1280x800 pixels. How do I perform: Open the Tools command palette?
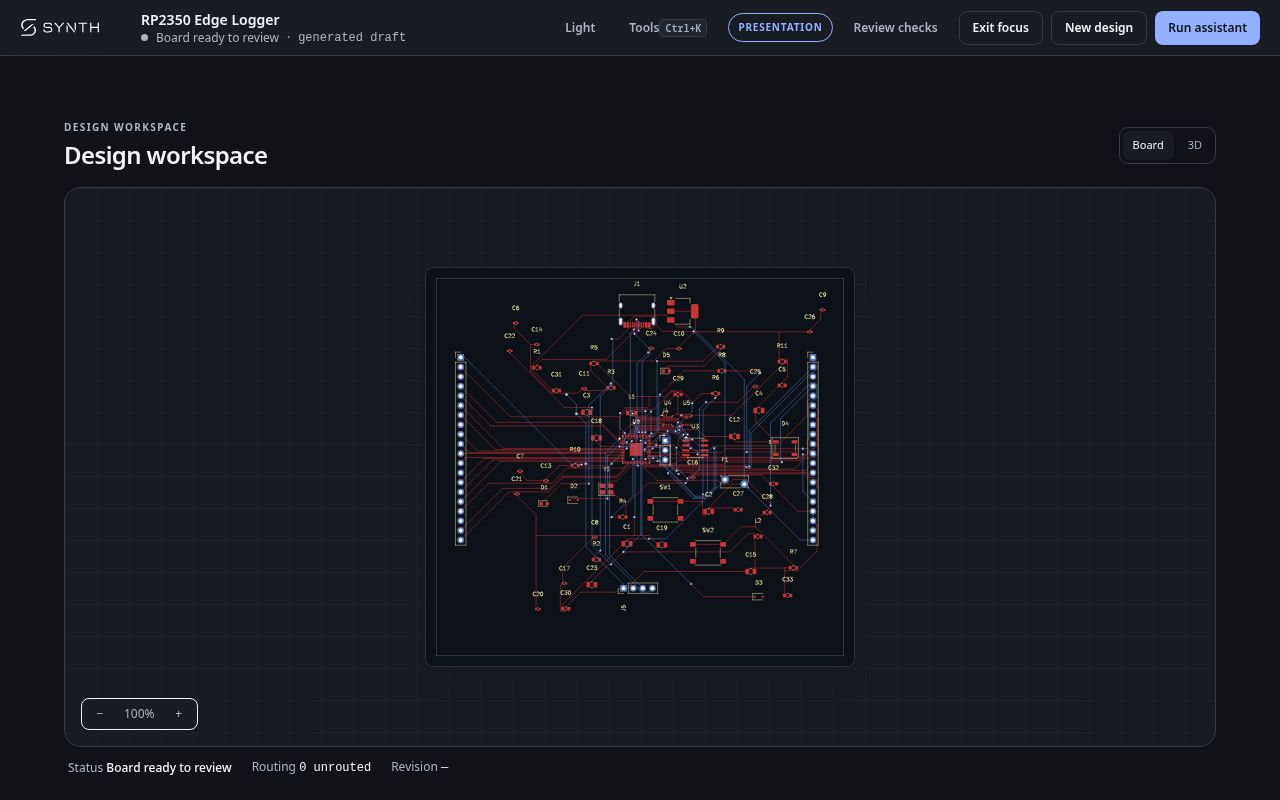point(667,27)
